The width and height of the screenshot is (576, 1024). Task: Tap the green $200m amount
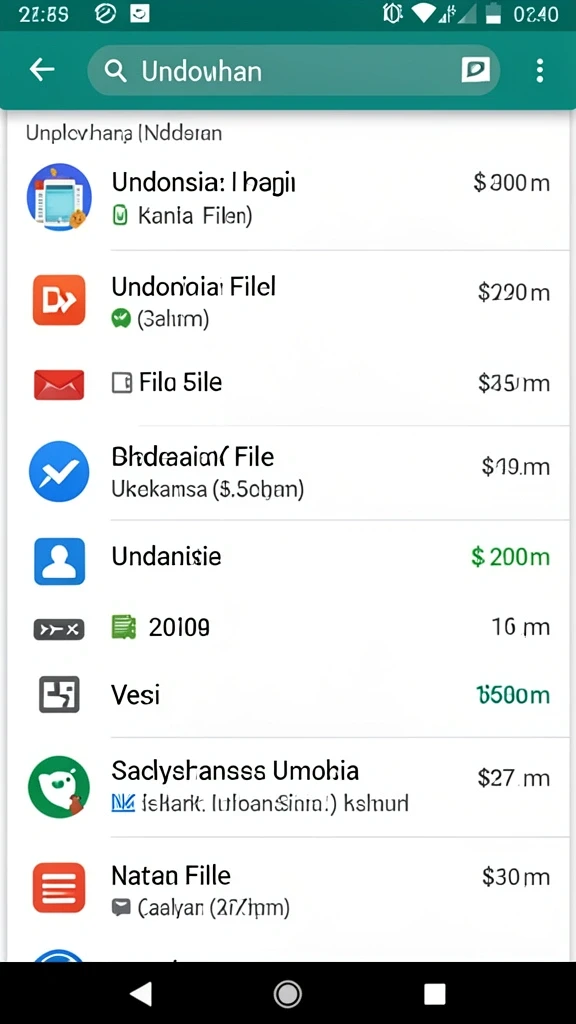click(x=510, y=557)
